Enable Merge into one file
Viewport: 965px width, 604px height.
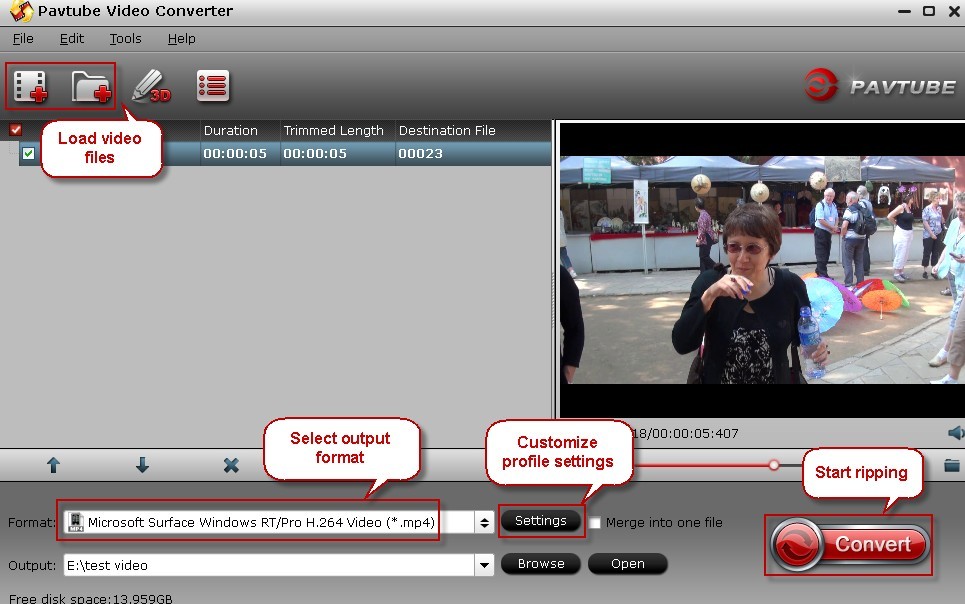(x=595, y=523)
